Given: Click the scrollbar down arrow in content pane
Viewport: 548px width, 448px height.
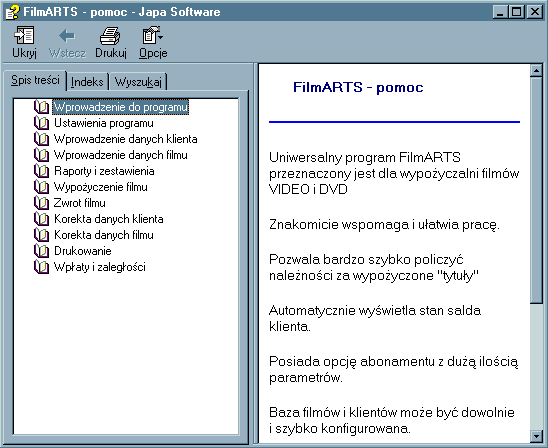Looking at the screenshot, I should point(536,436).
